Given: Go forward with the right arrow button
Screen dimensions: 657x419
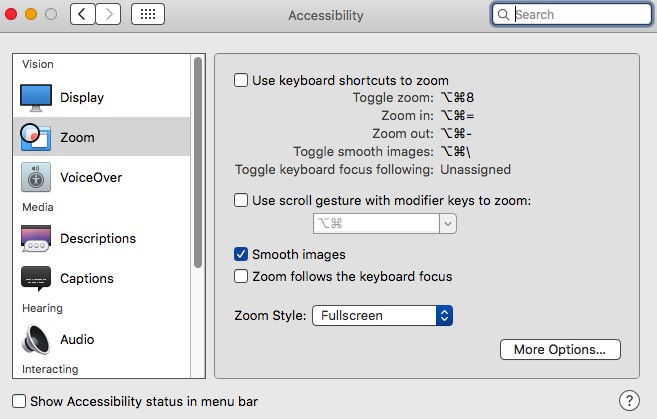Looking at the screenshot, I should tap(108, 15).
